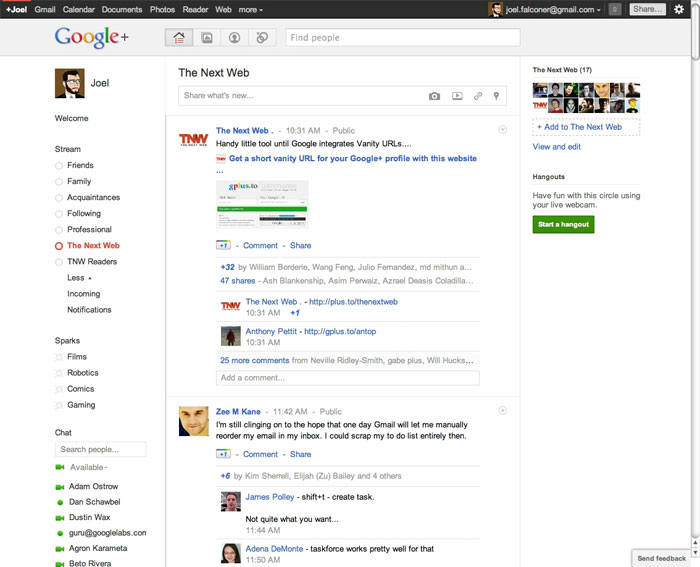700x567 pixels.
Task: Open Comics spark icon
Action: point(58,389)
